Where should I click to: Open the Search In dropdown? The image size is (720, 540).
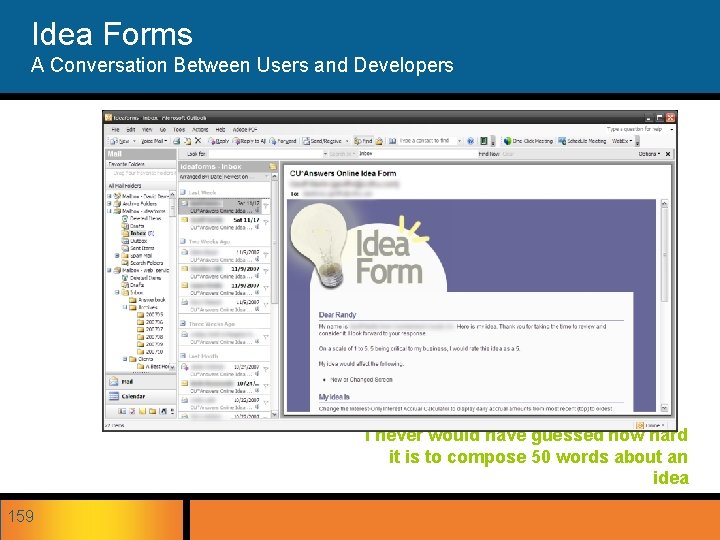[x=342, y=154]
